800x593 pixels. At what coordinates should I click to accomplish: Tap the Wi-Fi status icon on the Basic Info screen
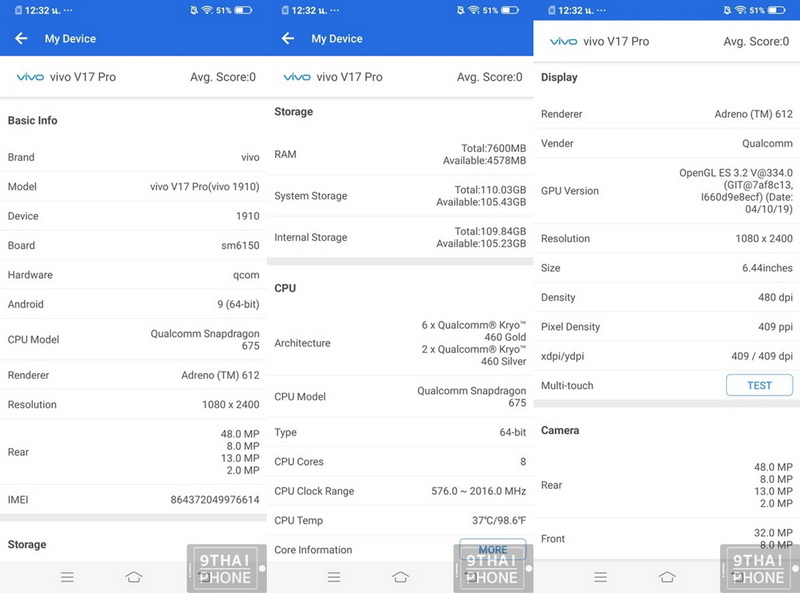pos(207,10)
